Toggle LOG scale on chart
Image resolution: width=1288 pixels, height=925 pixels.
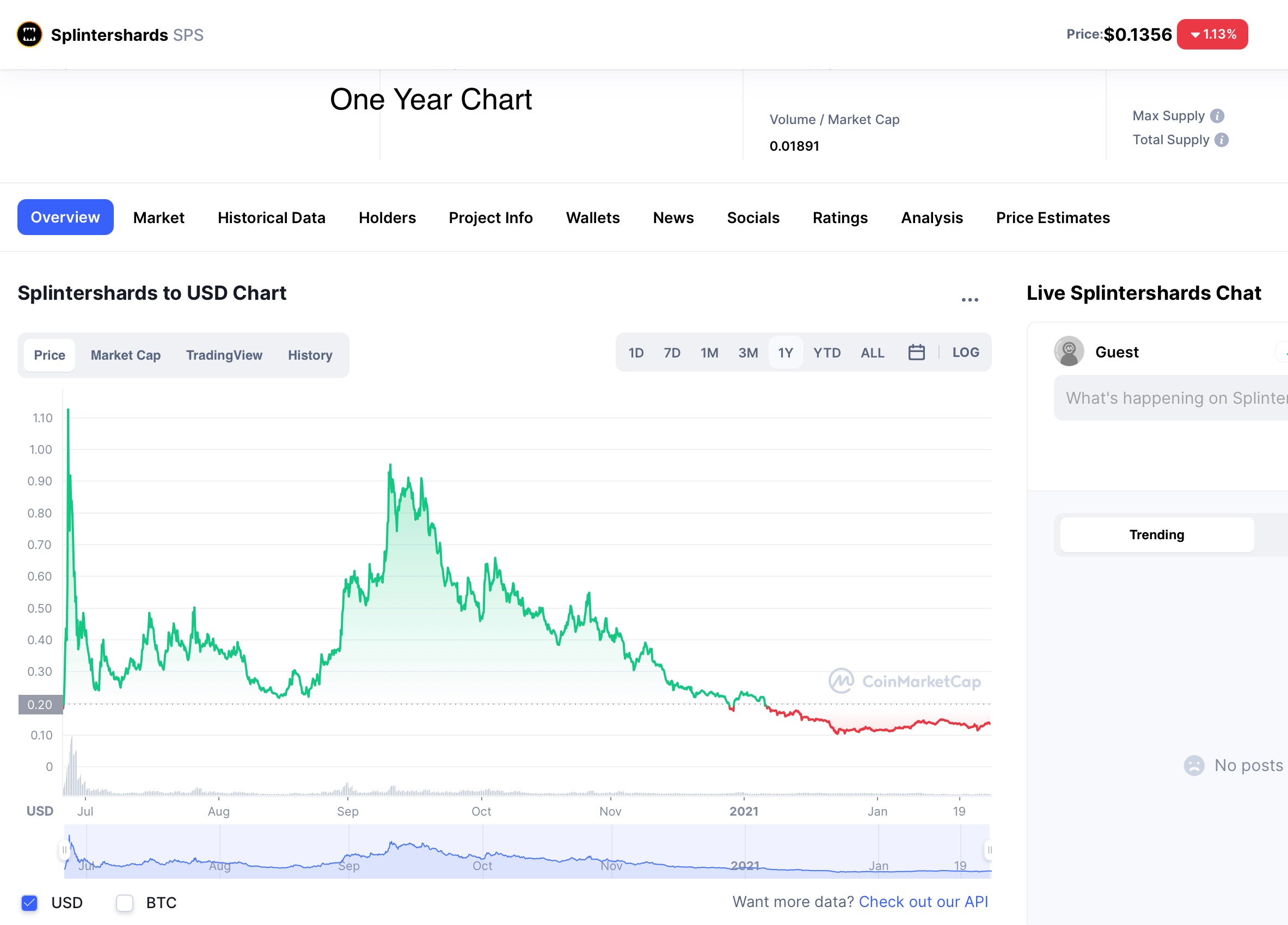coord(965,353)
